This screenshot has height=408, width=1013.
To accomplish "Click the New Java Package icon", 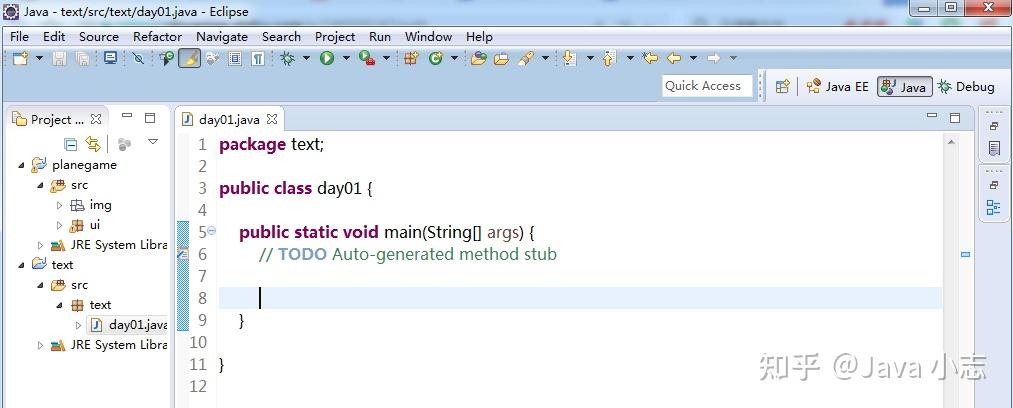I will 412,59.
